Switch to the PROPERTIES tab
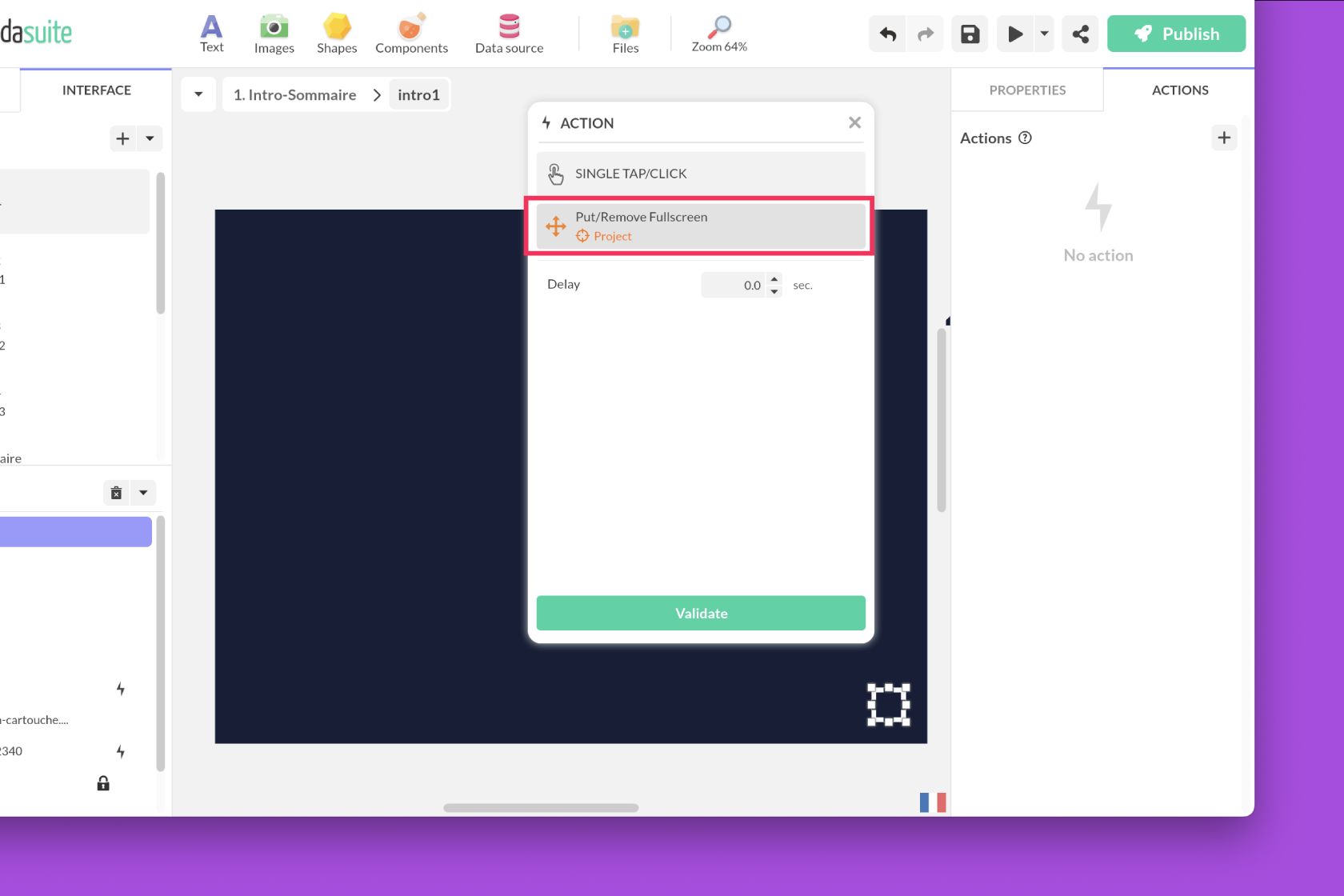 point(1027,90)
